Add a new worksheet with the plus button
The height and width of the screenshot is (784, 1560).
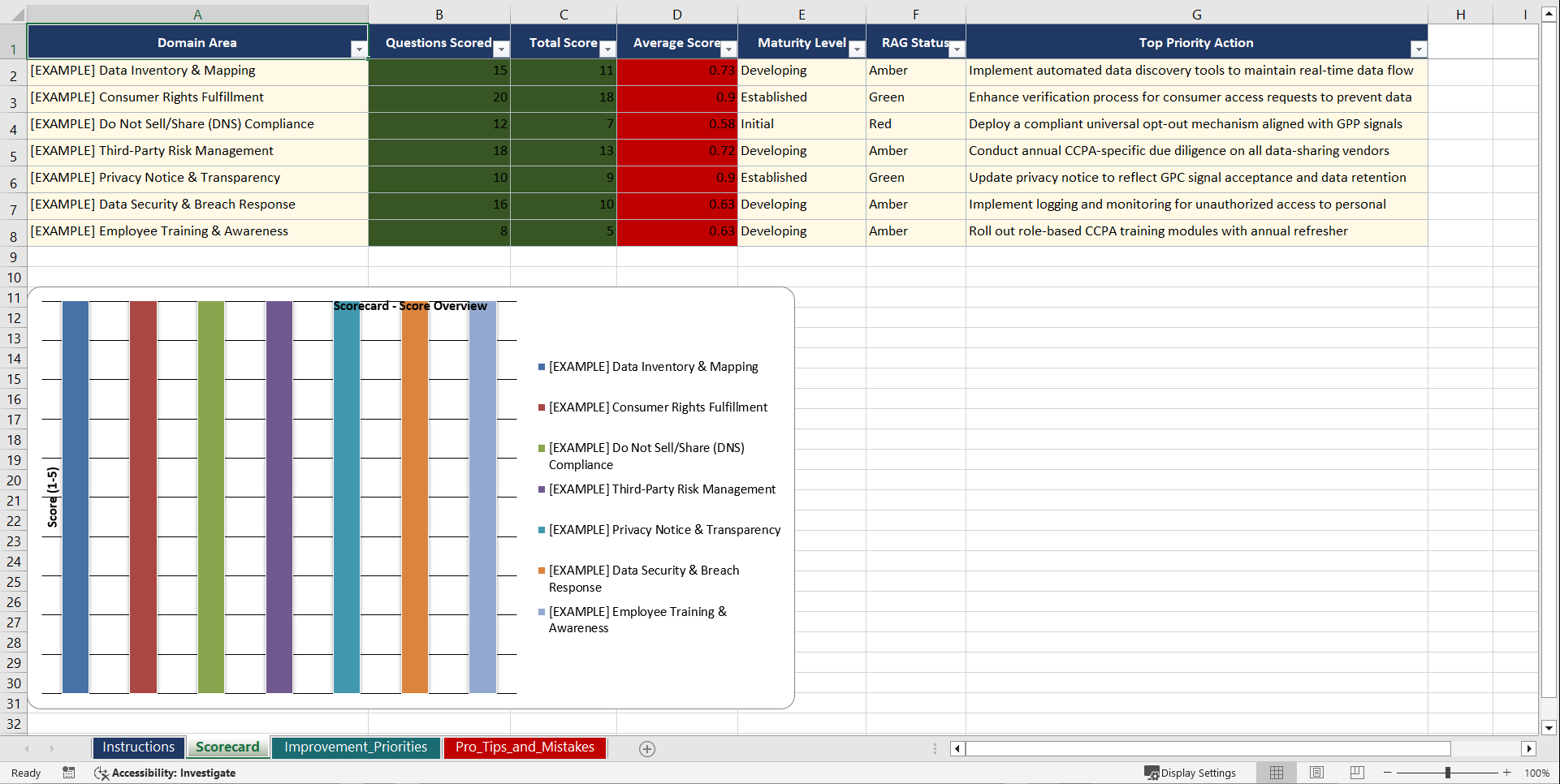click(647, 748)
